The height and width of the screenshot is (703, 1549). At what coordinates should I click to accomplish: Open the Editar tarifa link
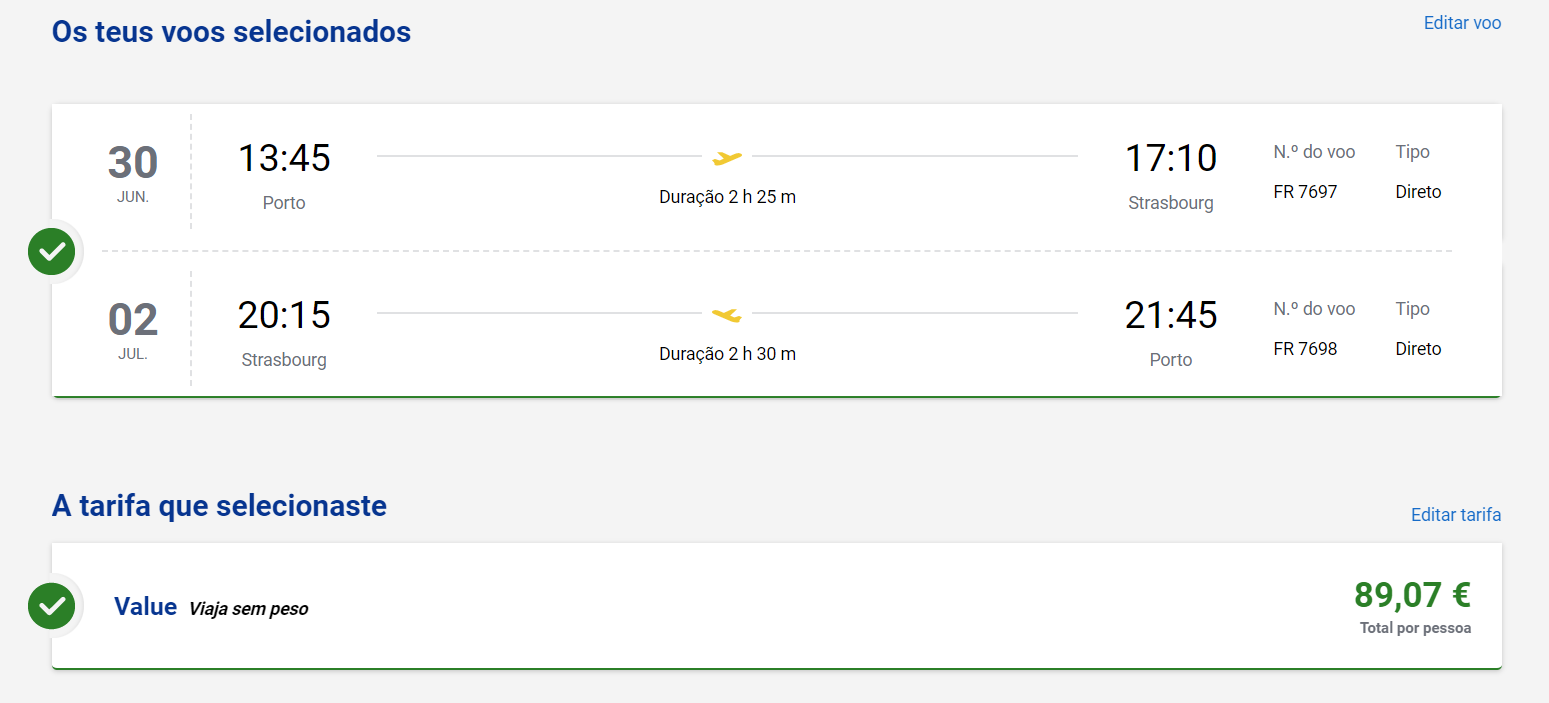point(1456,515)
